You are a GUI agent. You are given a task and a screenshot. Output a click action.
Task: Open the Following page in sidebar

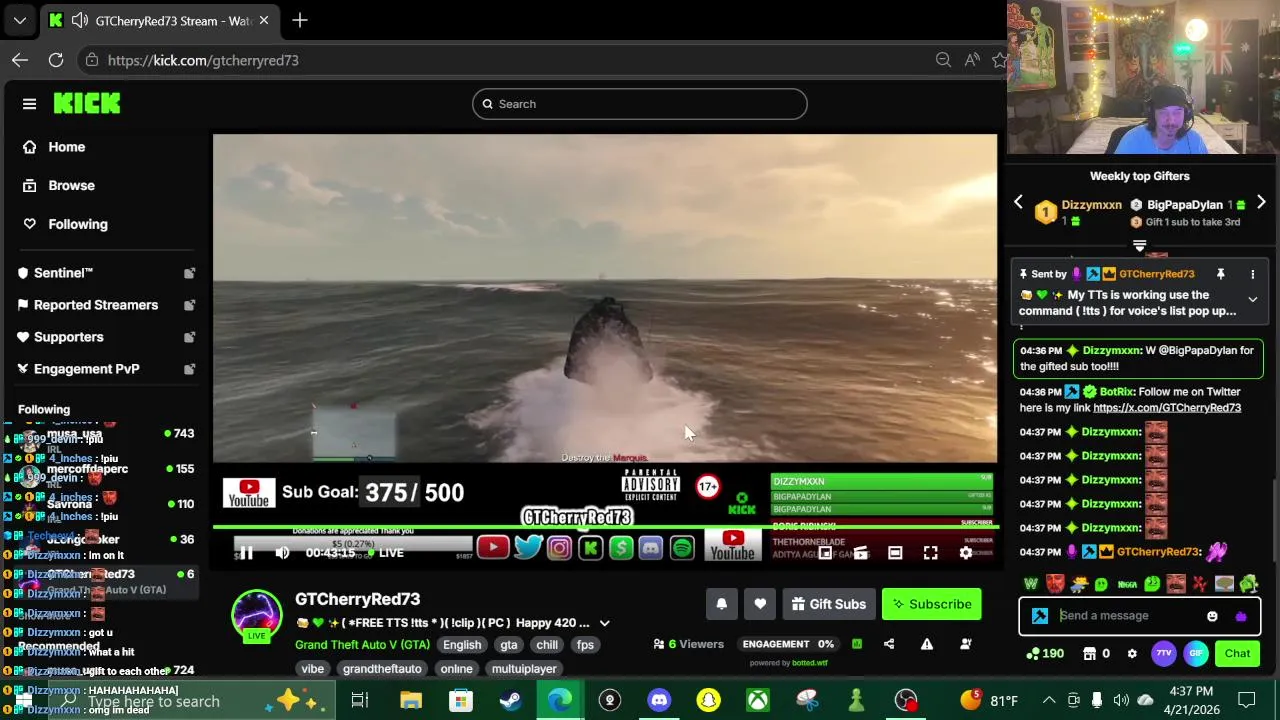[78, 224]
